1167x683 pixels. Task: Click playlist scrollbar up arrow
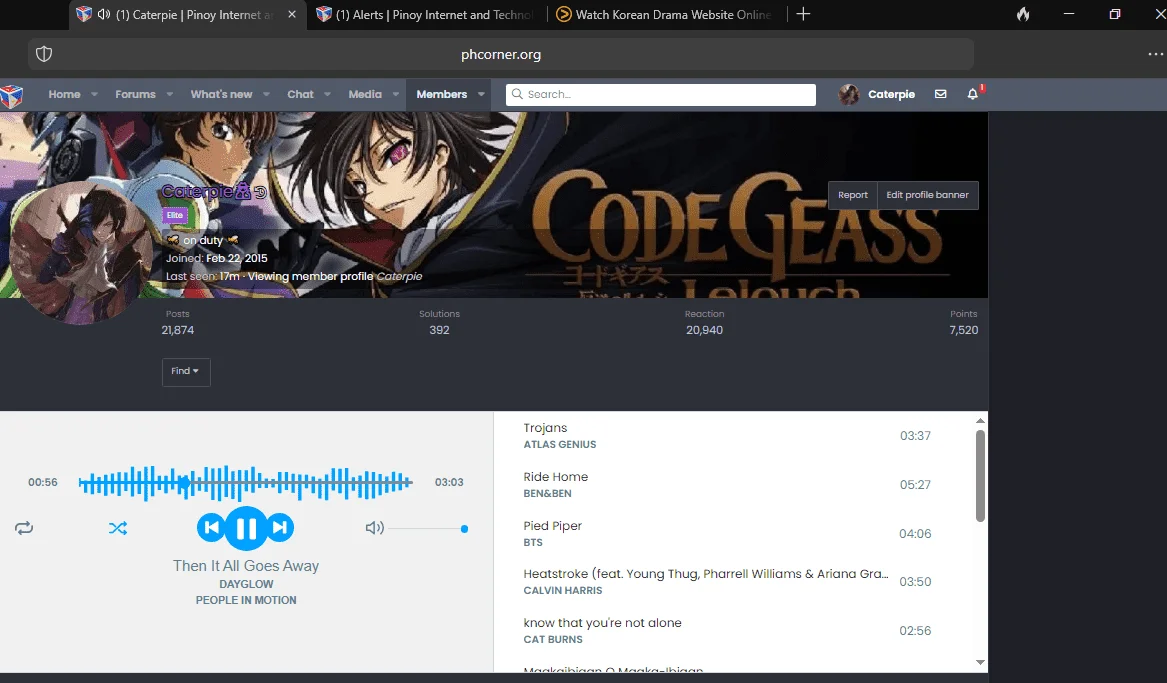coord(980,420)
